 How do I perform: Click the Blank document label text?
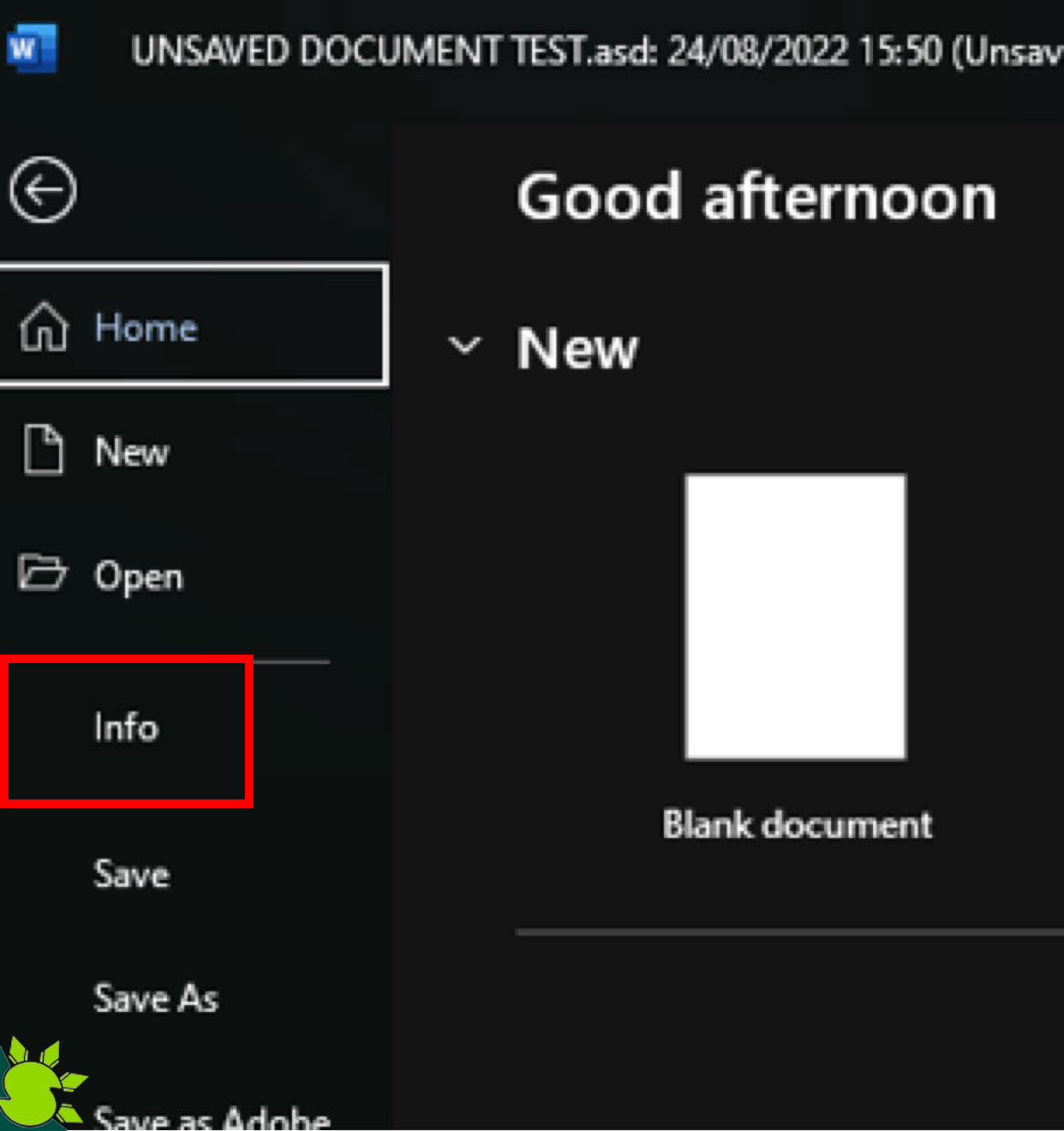796,824
